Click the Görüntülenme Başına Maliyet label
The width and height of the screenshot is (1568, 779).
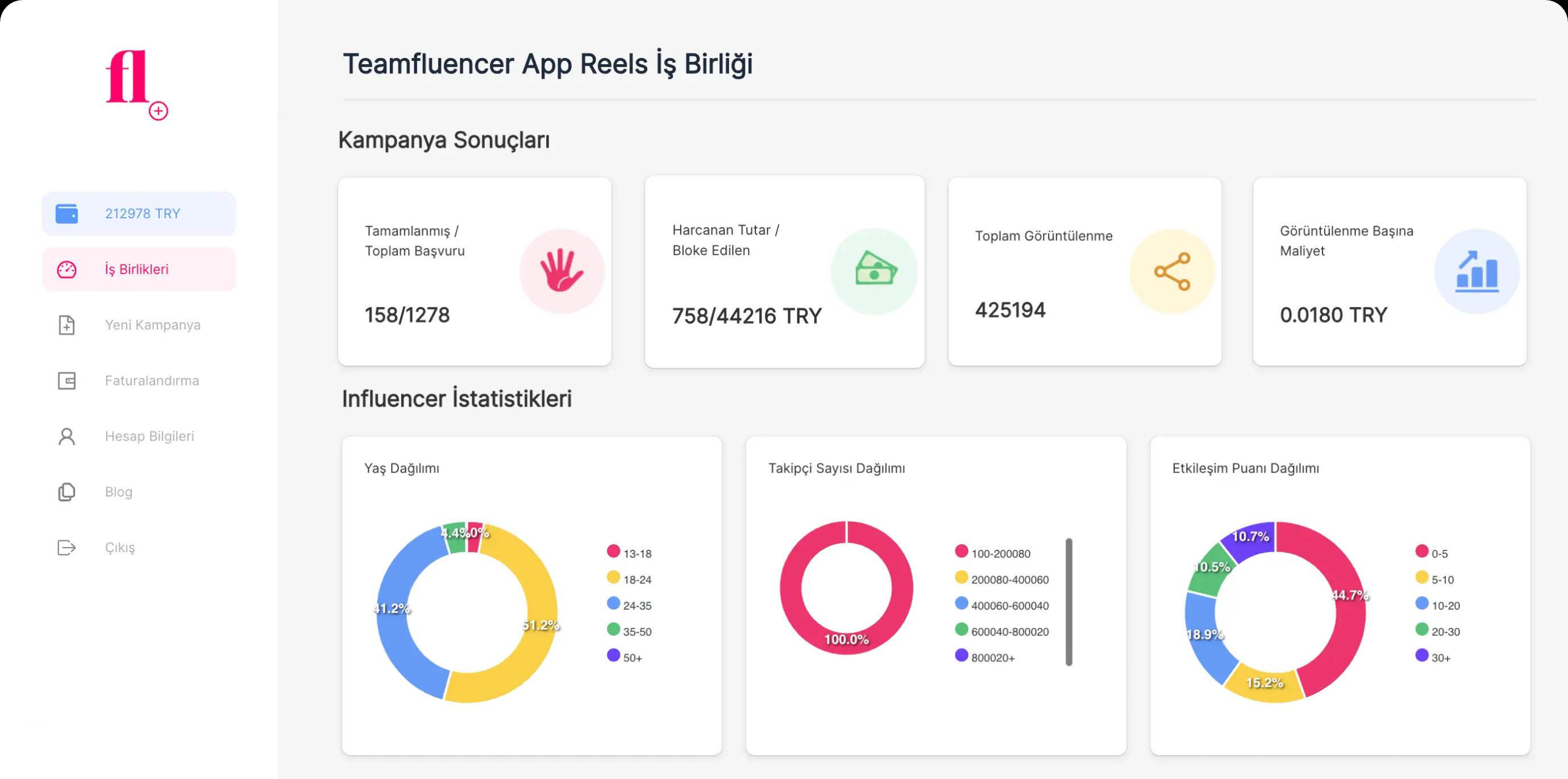(x=1346, y=241)
